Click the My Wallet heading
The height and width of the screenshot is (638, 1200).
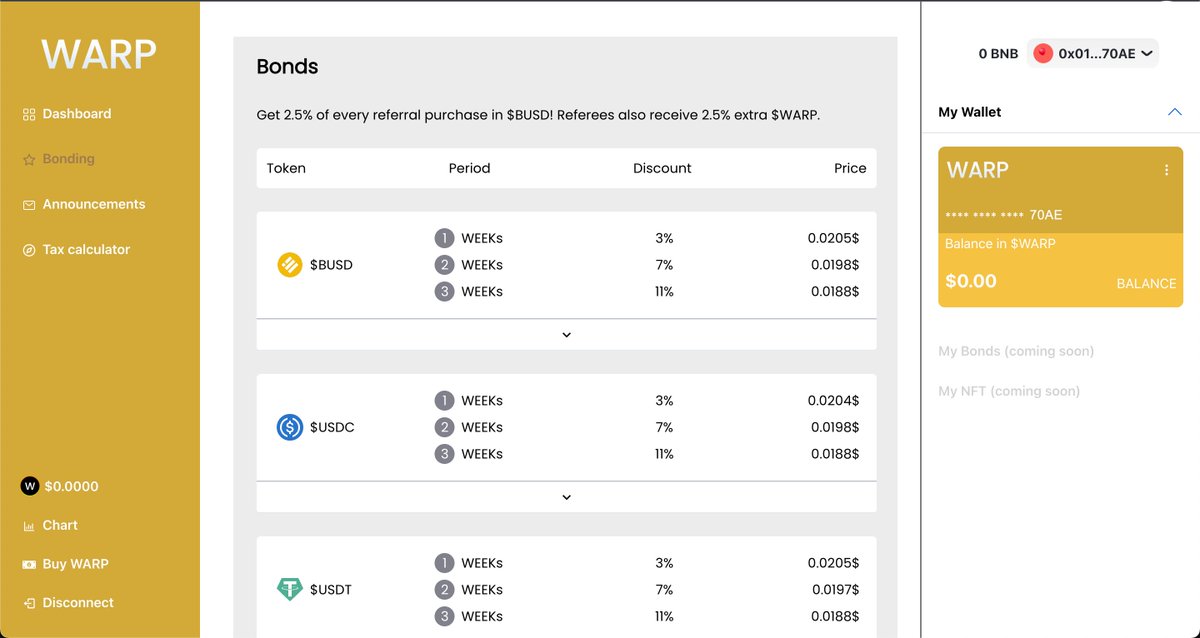969,112
